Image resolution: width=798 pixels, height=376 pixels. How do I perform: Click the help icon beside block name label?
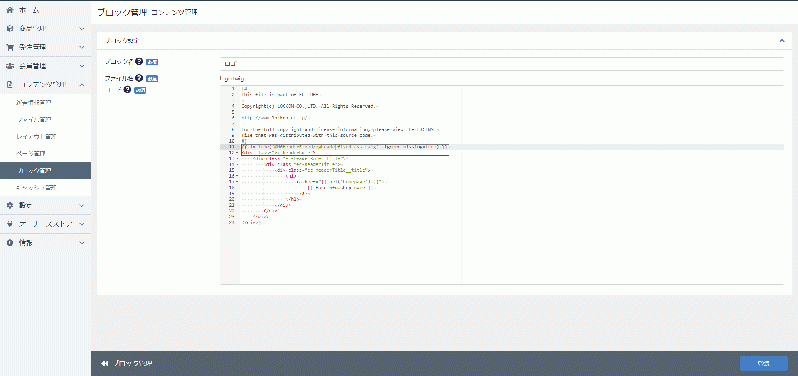click(138, 62)
